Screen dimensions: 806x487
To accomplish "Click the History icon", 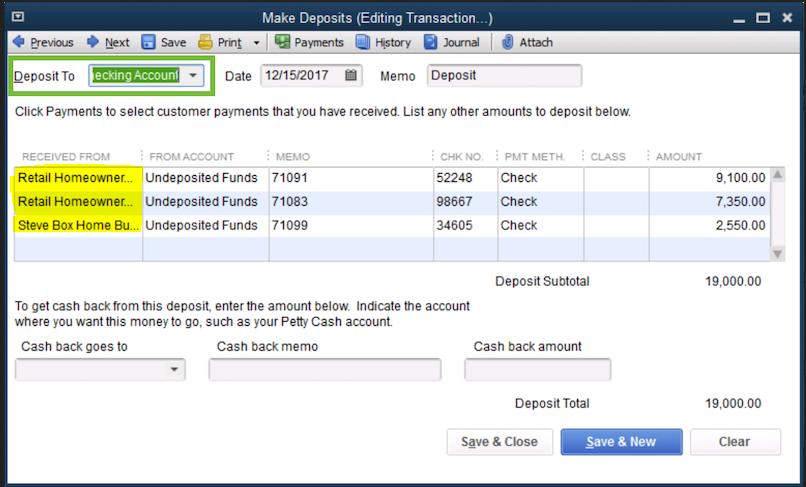I will [363, 42].
